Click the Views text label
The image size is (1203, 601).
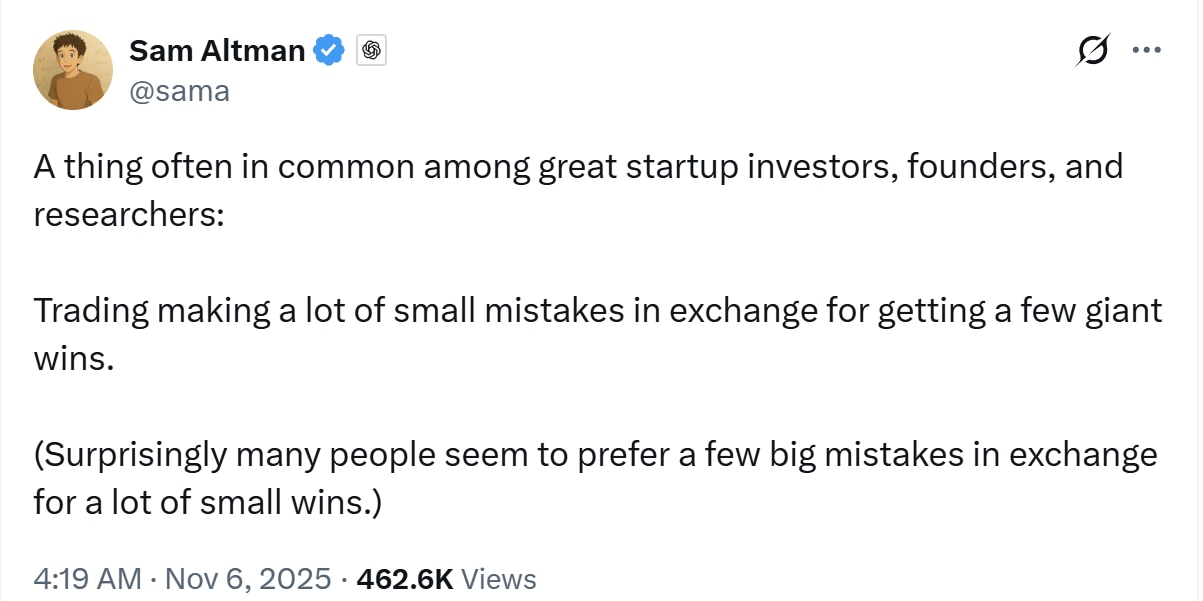click(x=502, y=579)
